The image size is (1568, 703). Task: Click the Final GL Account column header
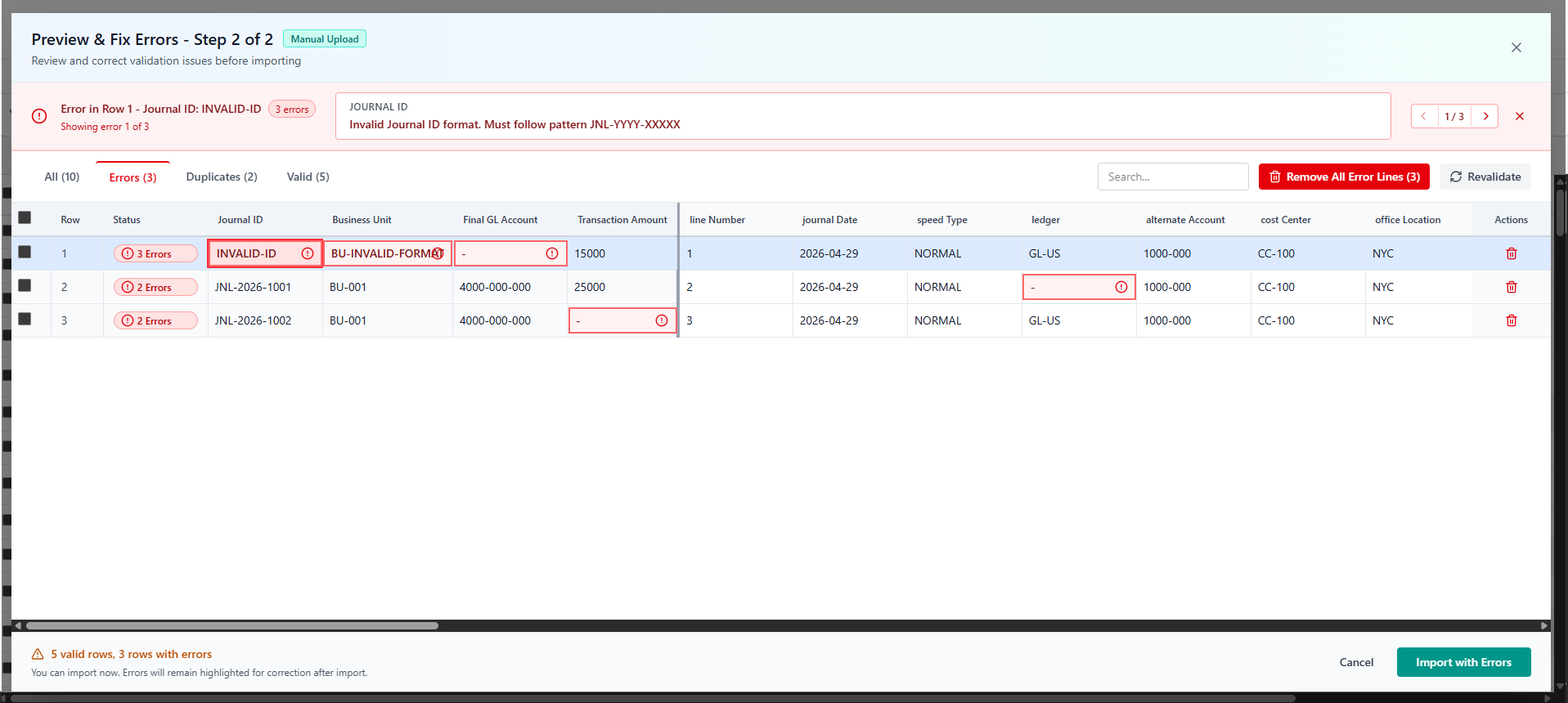[501, 220]
